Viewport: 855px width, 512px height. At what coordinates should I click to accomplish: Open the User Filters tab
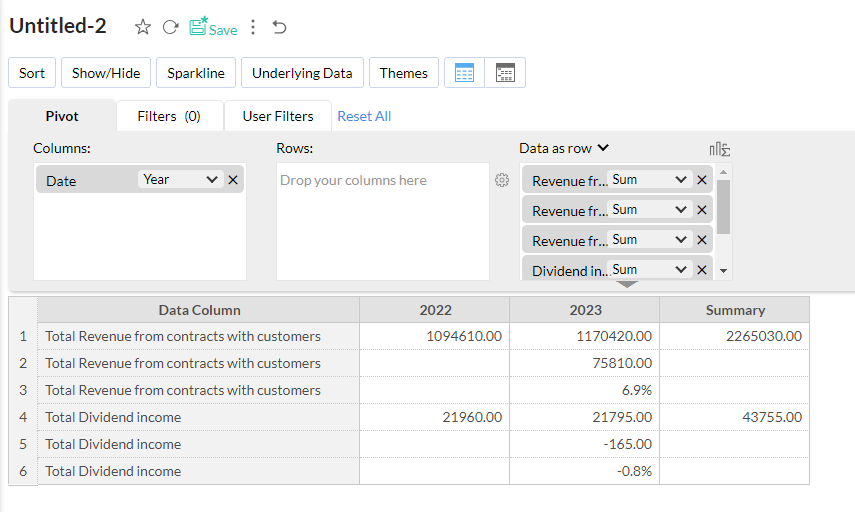coord(278,116)
